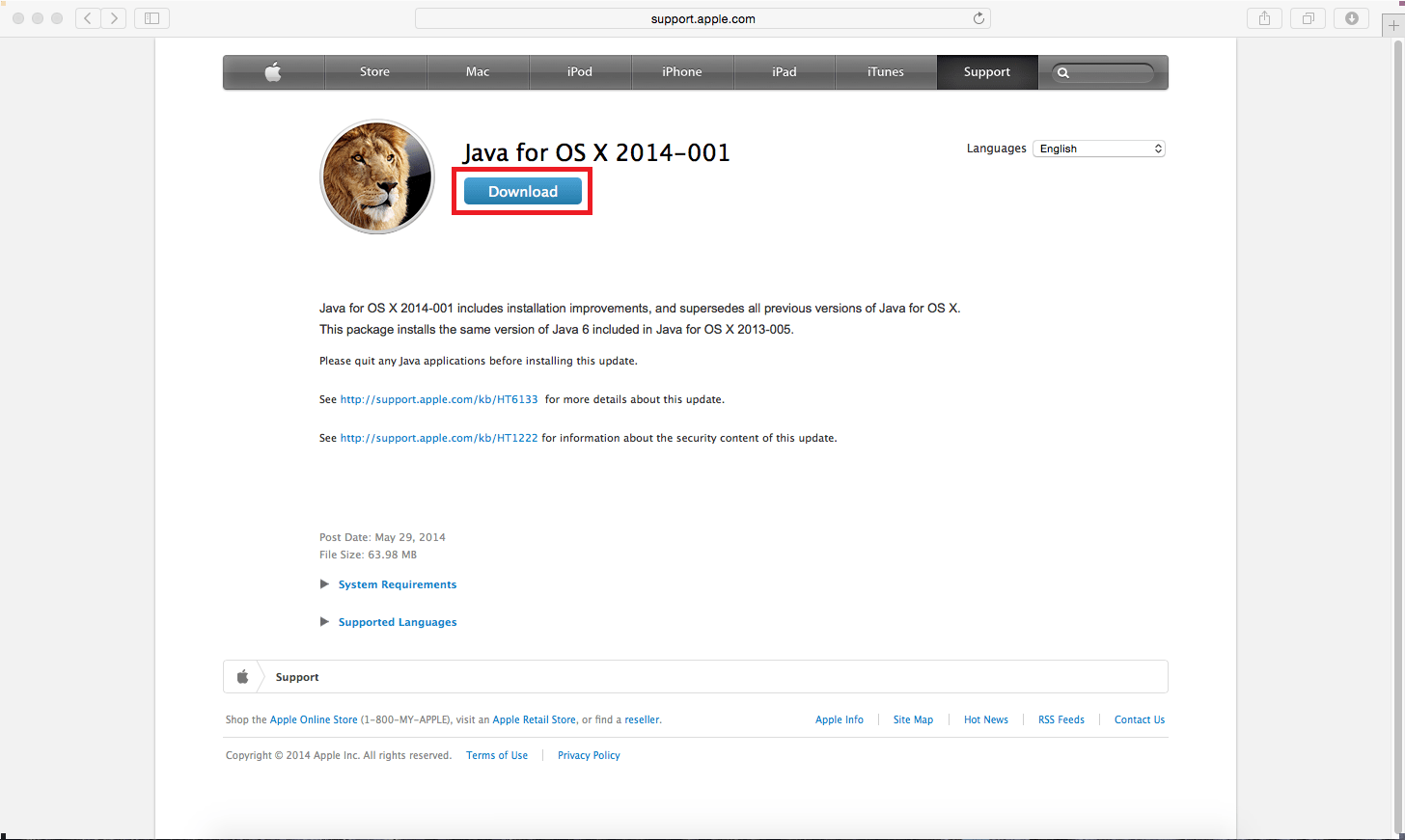Viewport: 1405px width, 840px height.
Task: Reload the page with the refresh icon
Action: [978, 18]
